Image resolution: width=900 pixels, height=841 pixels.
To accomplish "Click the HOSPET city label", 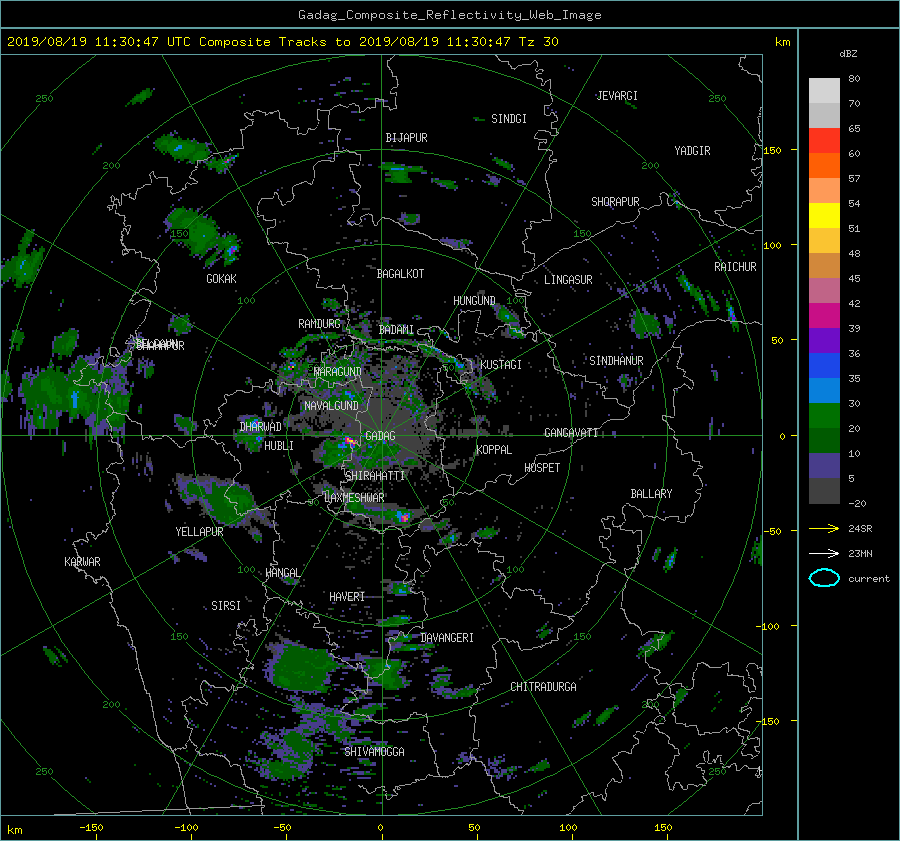I will pos(542,468).
